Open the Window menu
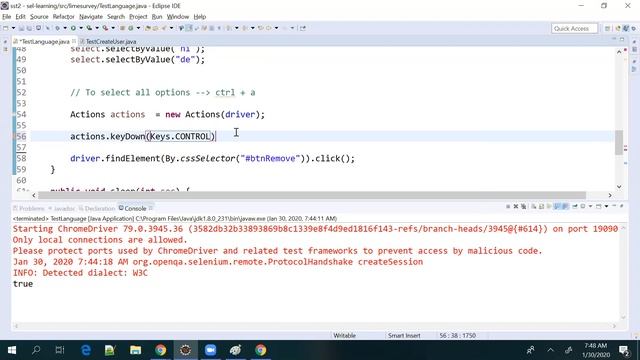 pyautogui.click(x=178, y=17)
